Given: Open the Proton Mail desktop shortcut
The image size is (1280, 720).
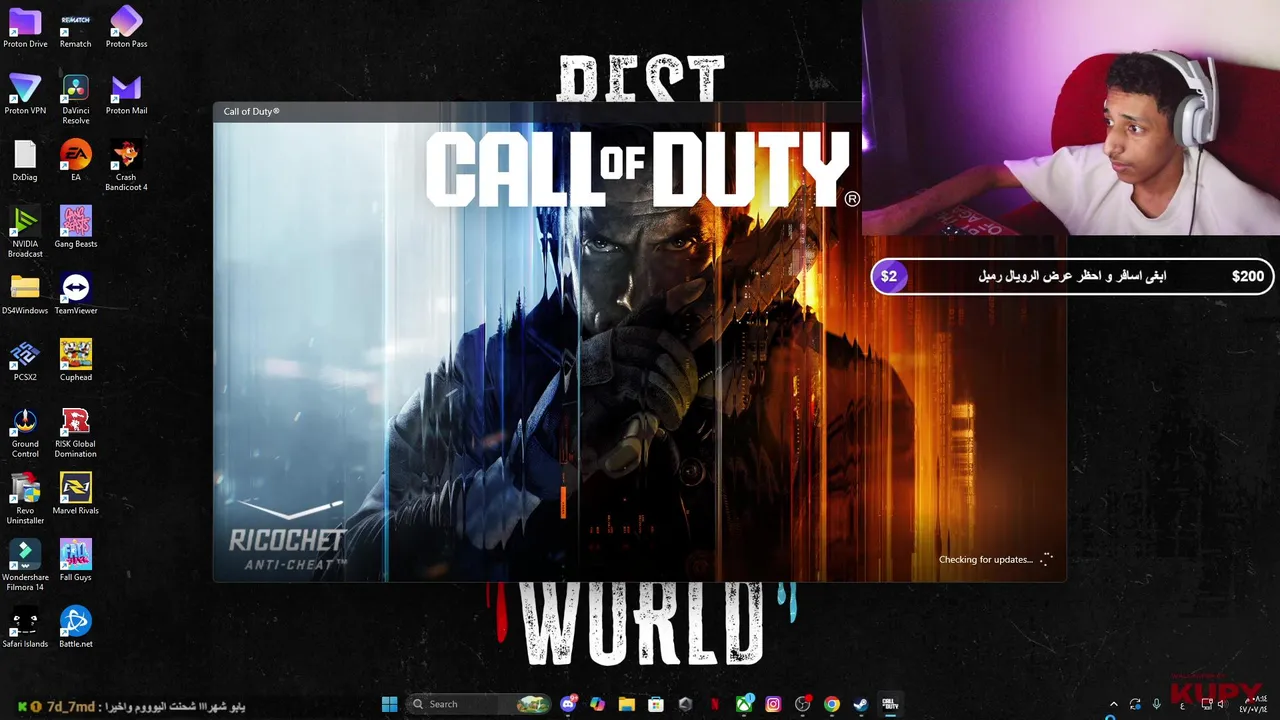Looking at the screenshot, I should coord(126,94).
